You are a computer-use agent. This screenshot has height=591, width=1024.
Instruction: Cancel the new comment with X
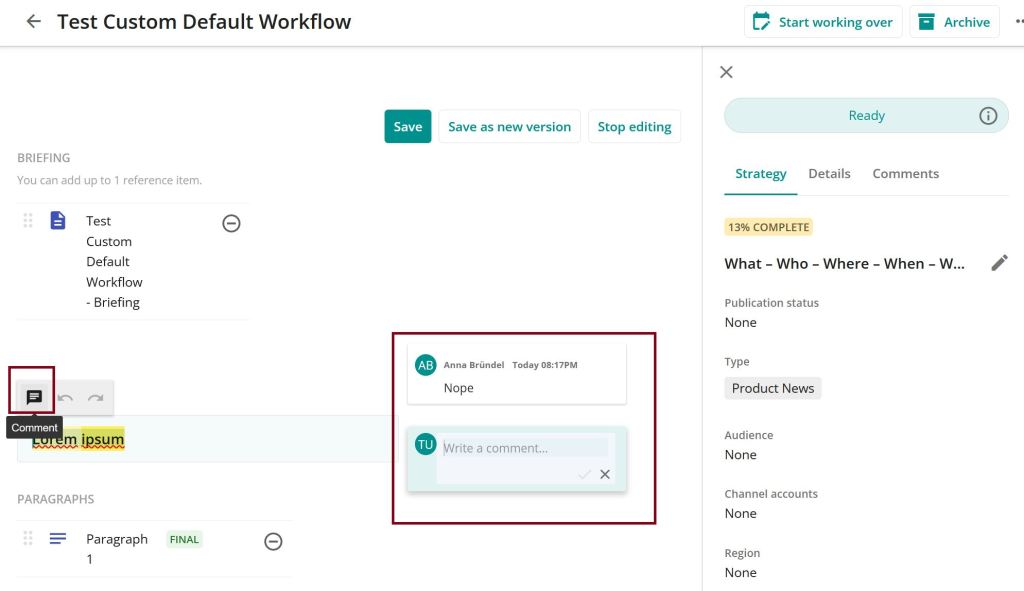coord(605,474)
